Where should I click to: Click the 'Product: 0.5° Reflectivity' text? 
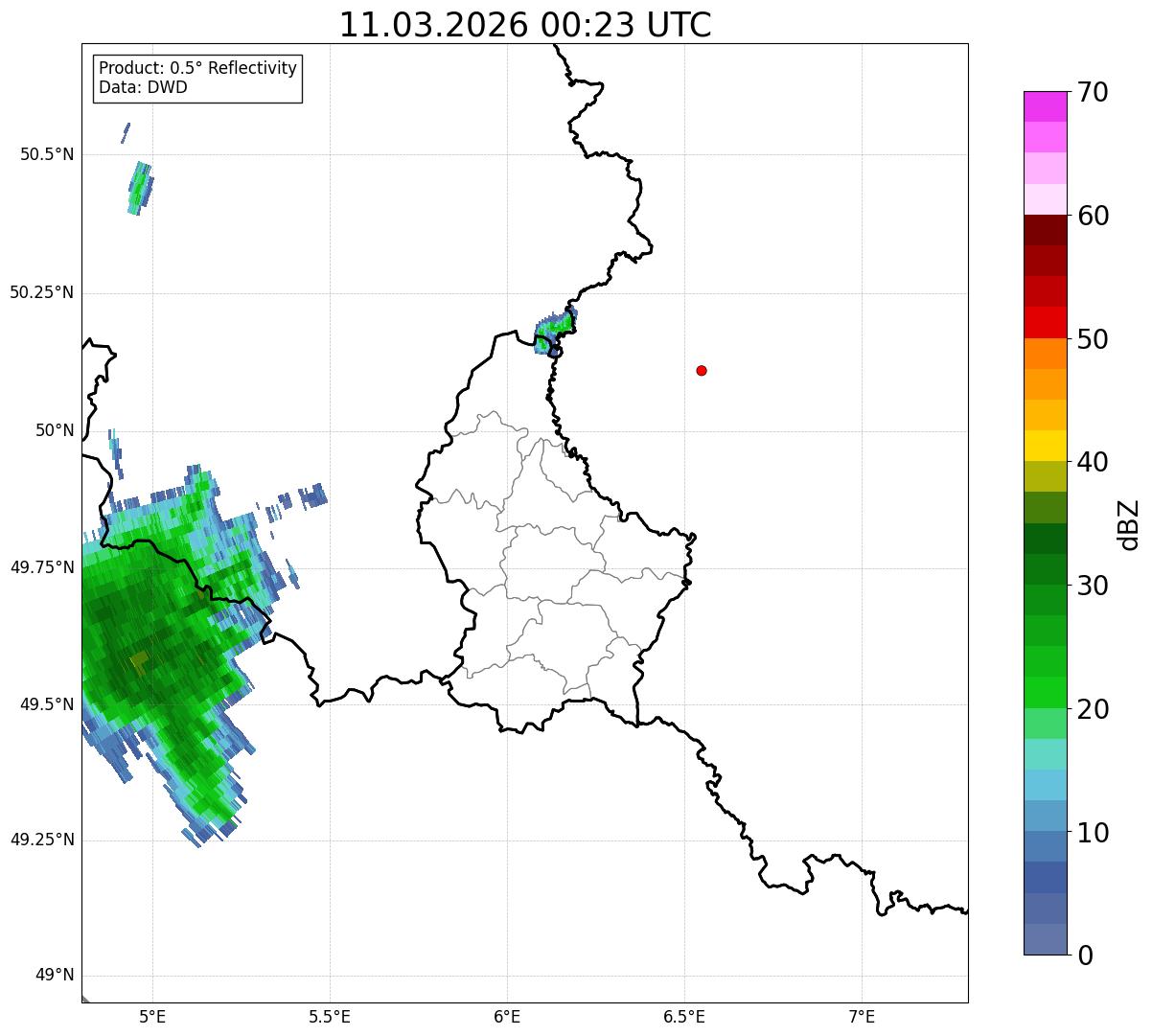tap(197, 68)
